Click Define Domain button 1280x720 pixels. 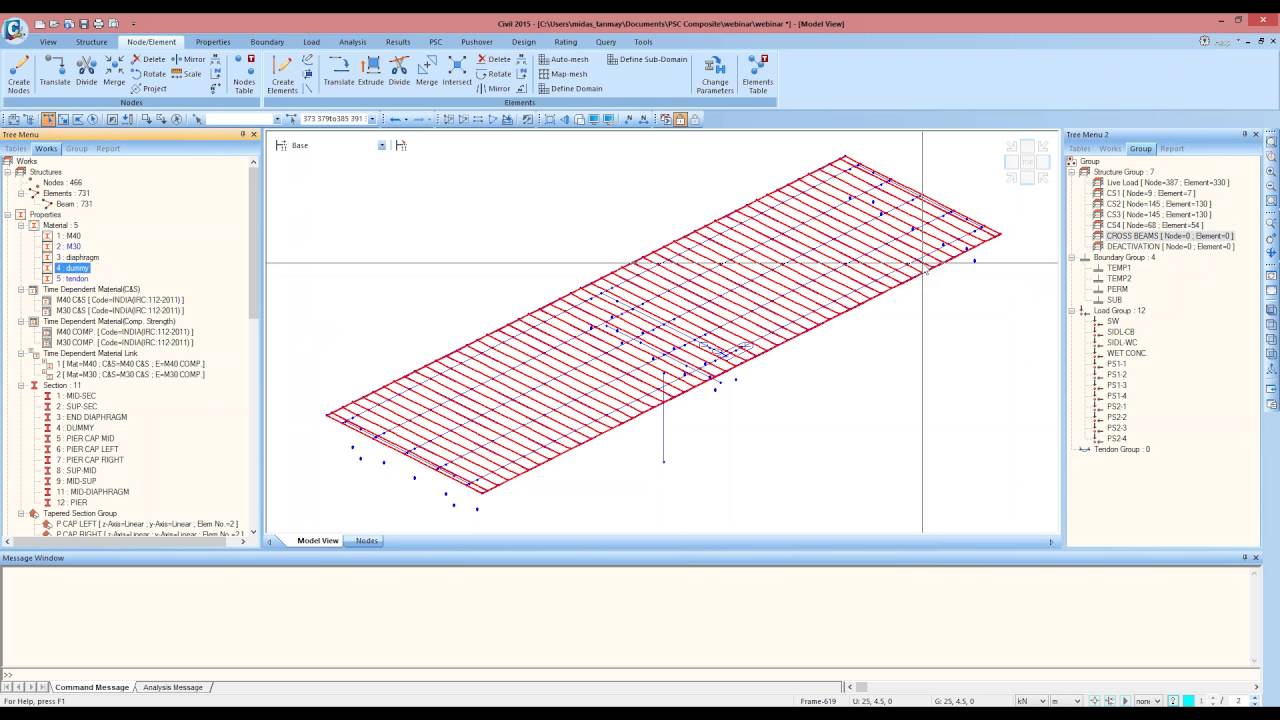click(x=570, y=89)
